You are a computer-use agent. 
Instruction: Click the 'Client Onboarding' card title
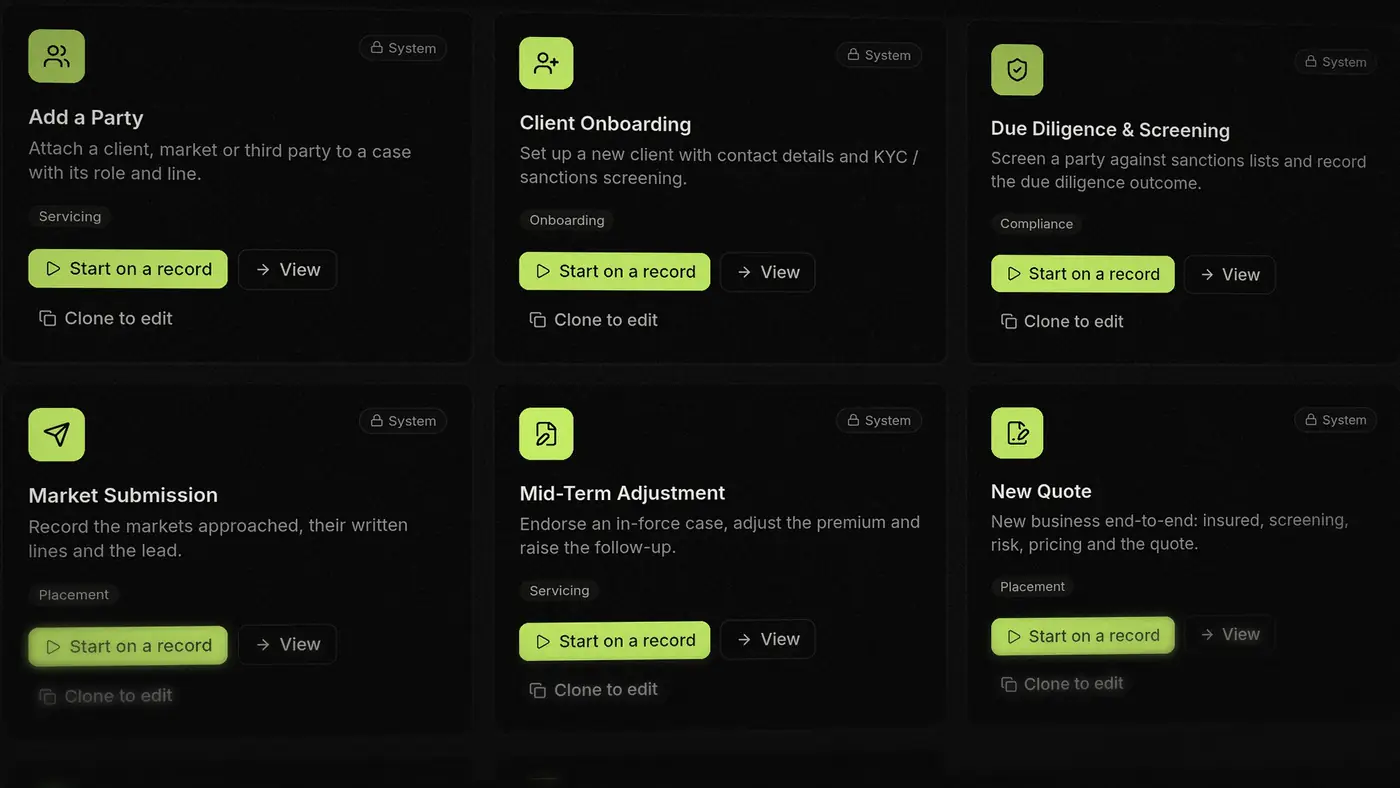tap(605, 124)
